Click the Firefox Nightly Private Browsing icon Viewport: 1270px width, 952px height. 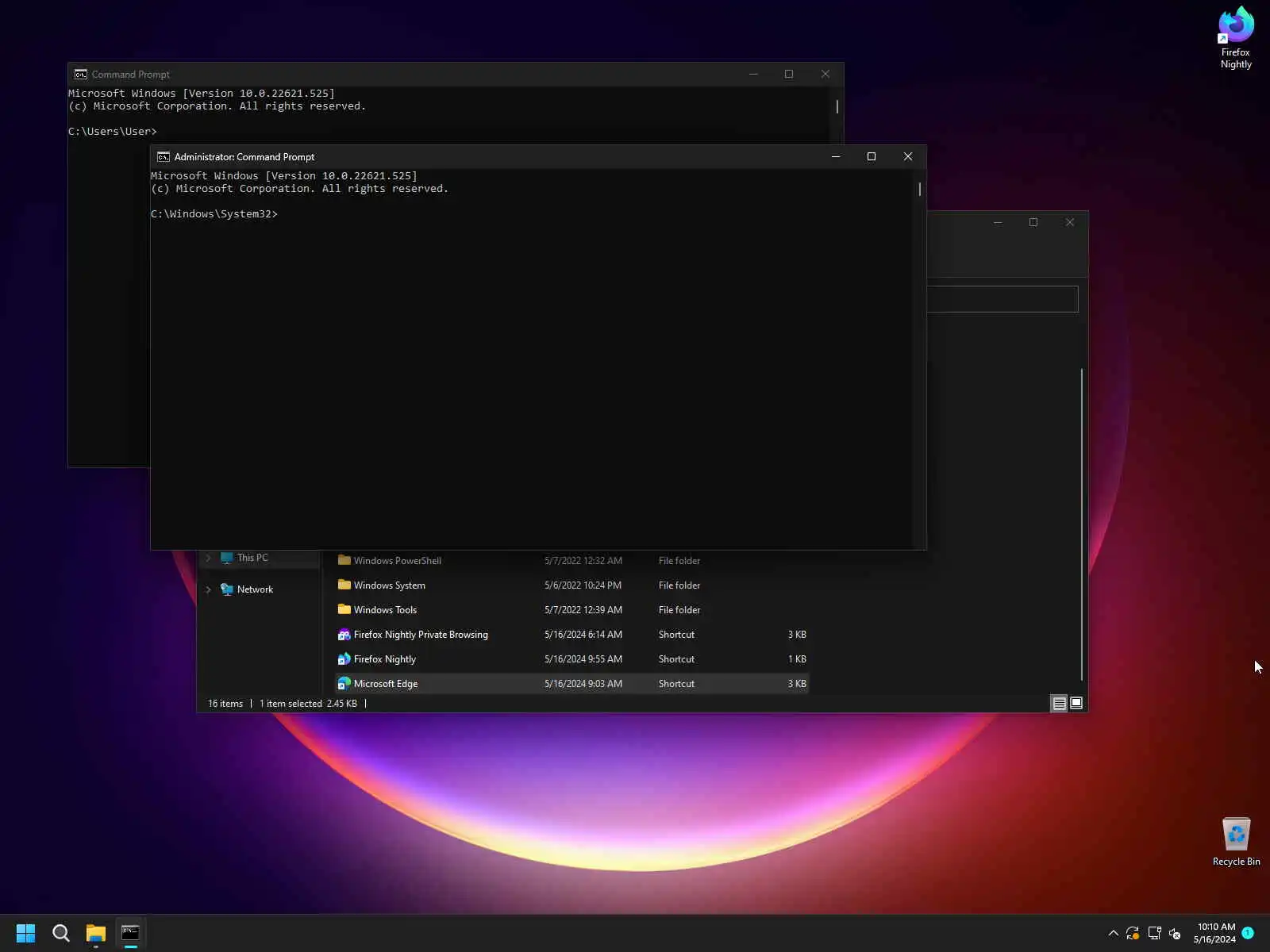click(x=344, y=634)
